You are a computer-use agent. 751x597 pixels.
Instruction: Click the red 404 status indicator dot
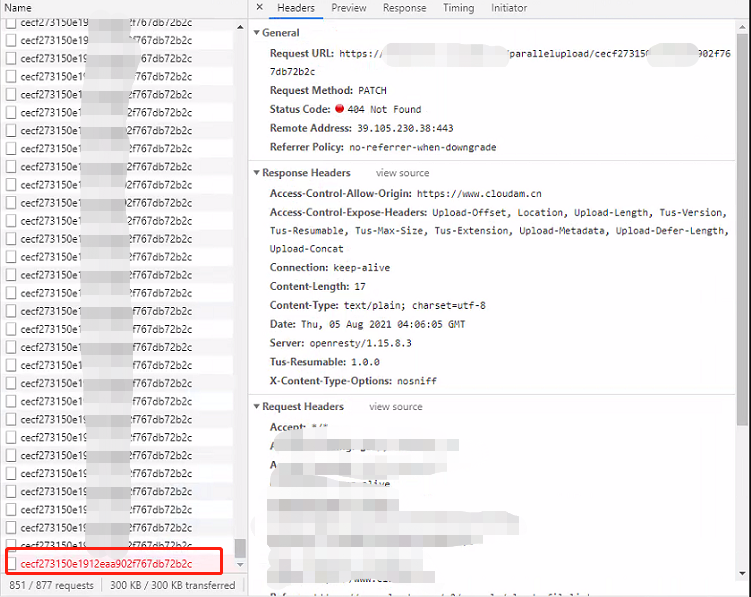(x=340, y=109)
